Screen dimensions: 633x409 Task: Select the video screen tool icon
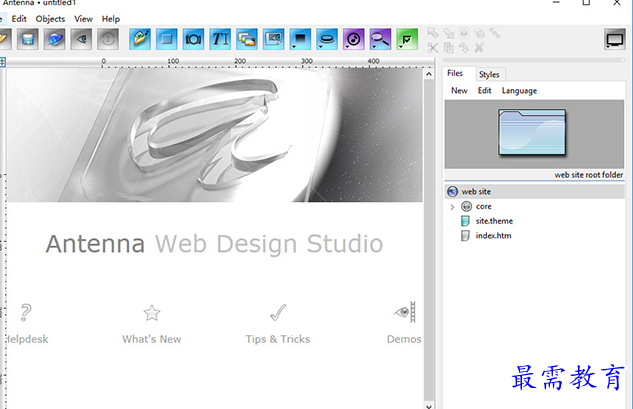(x=273, y=39)
